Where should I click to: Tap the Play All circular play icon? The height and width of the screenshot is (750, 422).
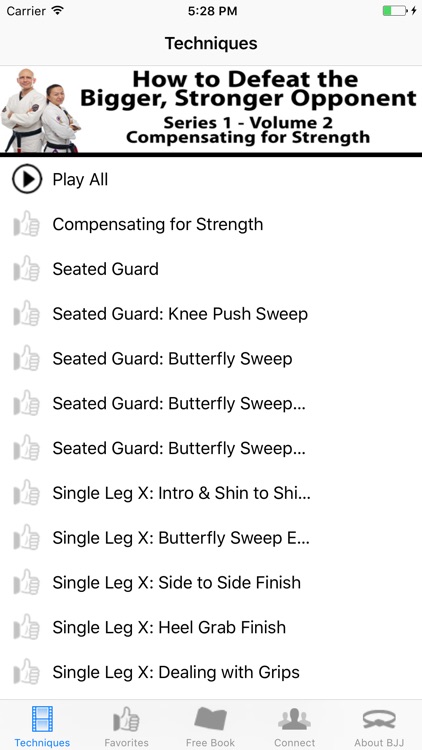(27, 179)
